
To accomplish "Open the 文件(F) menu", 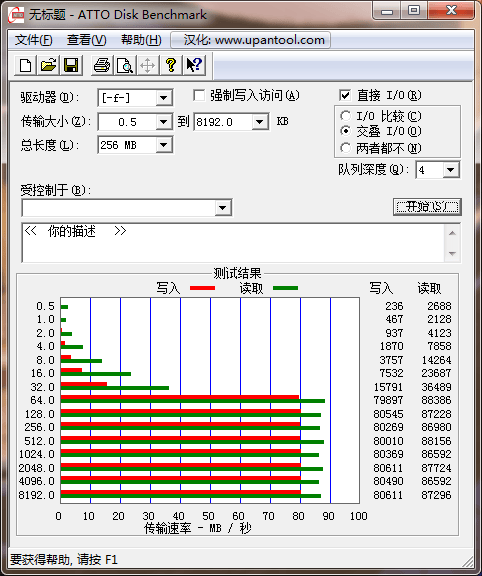I will point(33,40).
